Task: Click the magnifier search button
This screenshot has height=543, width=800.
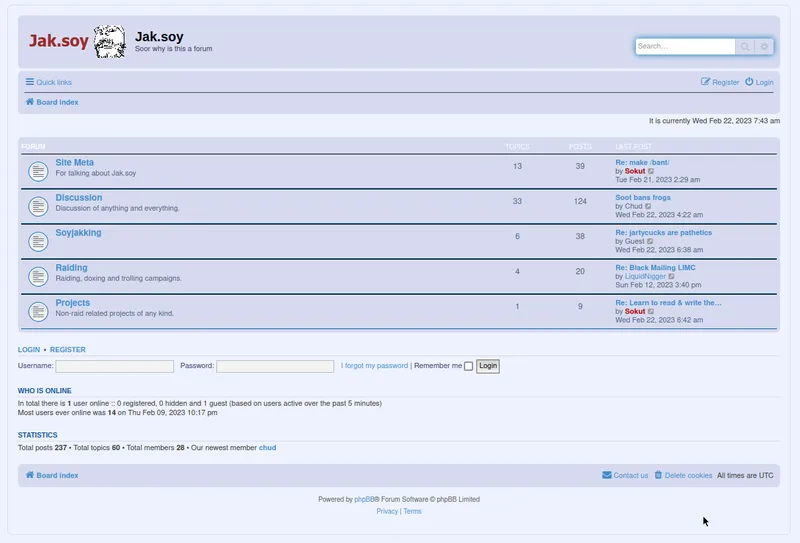Action: (x=745, y=46)
